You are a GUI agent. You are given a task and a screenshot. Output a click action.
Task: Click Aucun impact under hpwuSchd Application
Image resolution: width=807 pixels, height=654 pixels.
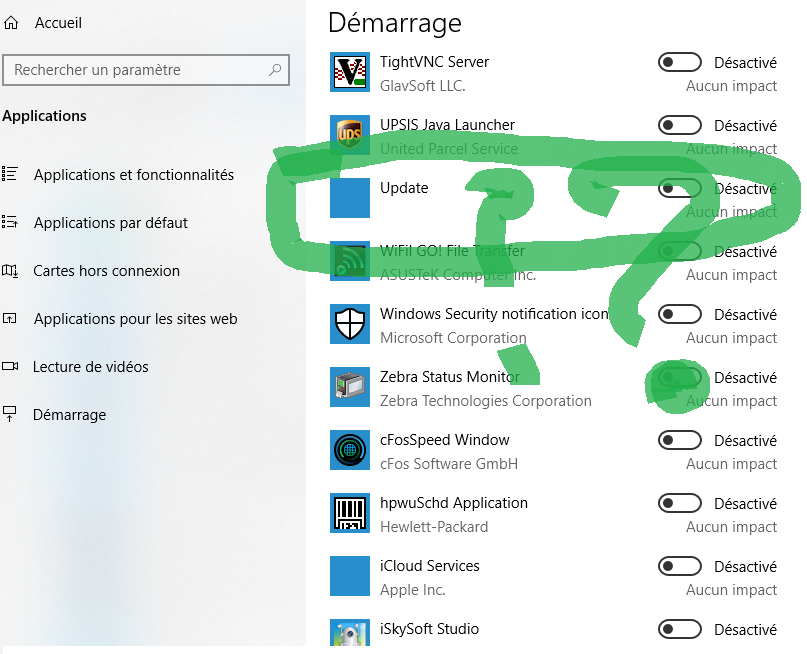coord(731,527)
